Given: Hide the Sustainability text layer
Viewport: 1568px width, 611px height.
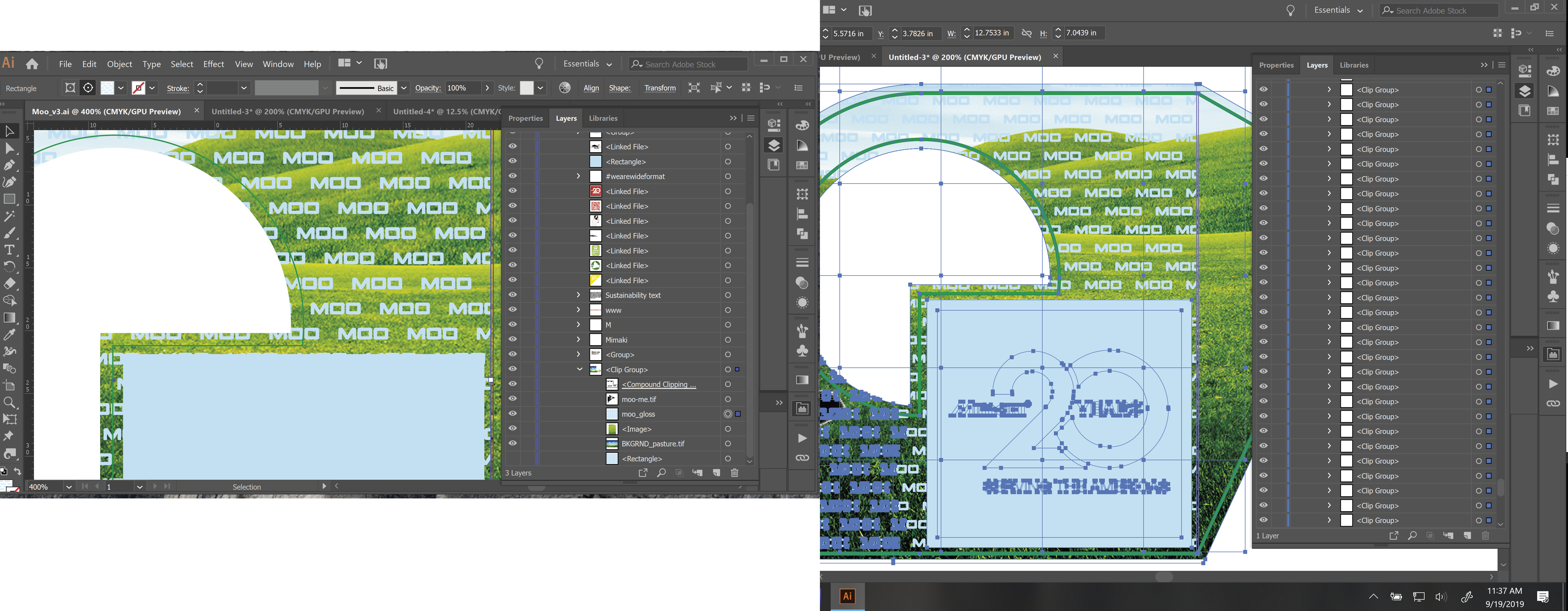Looking at the screenshot, I should (x=512, y=295).
